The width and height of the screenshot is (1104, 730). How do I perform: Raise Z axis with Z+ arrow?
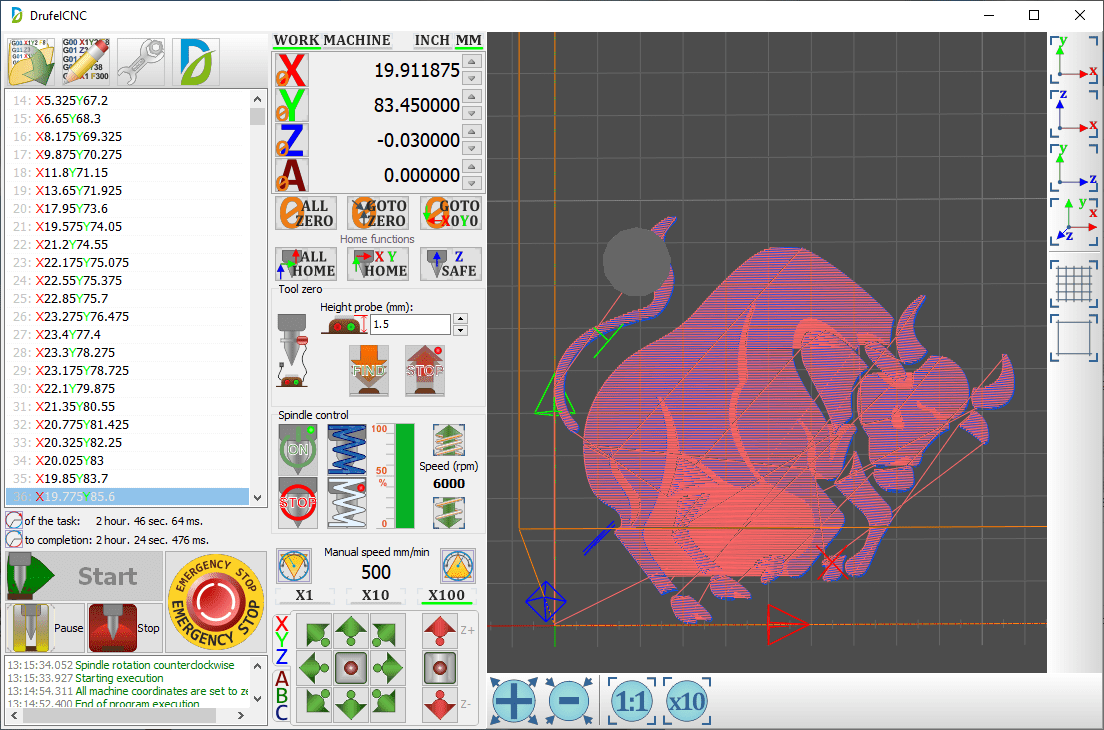pos(440,631)
